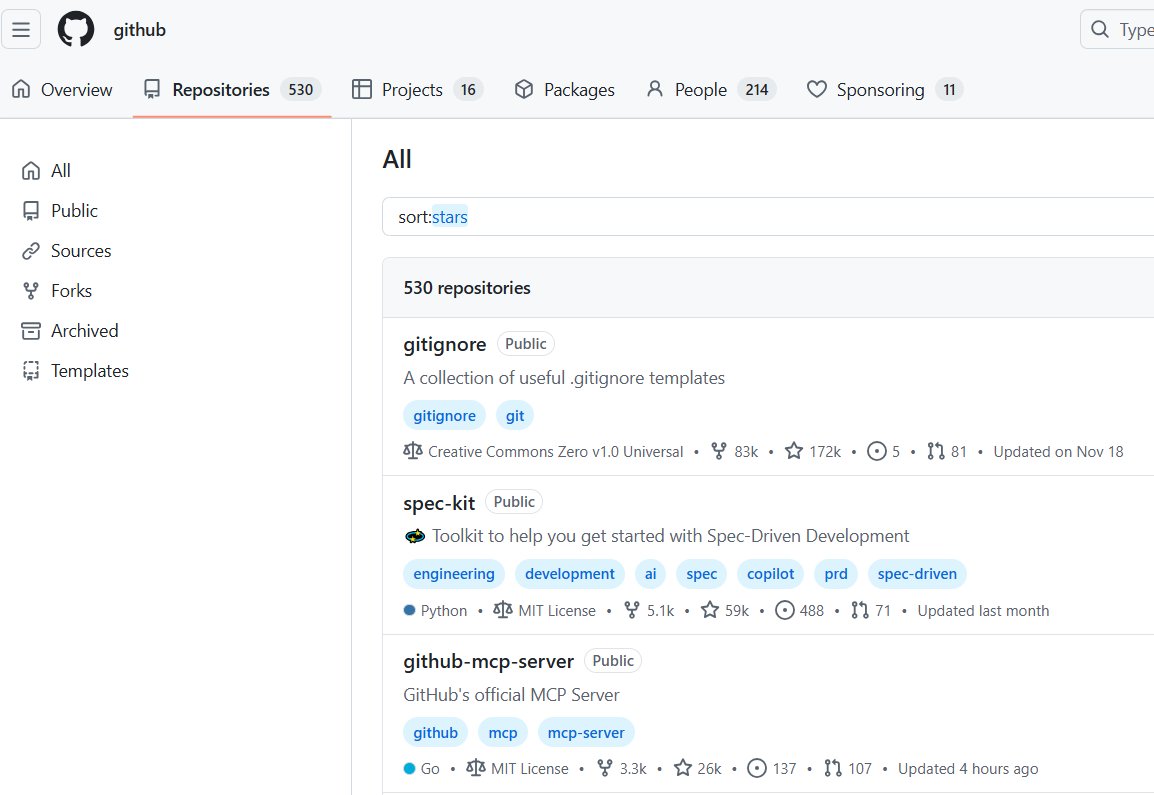
Task: Click the Projects count badge 16
Action: pyautogui.click(x=468, y=90)
